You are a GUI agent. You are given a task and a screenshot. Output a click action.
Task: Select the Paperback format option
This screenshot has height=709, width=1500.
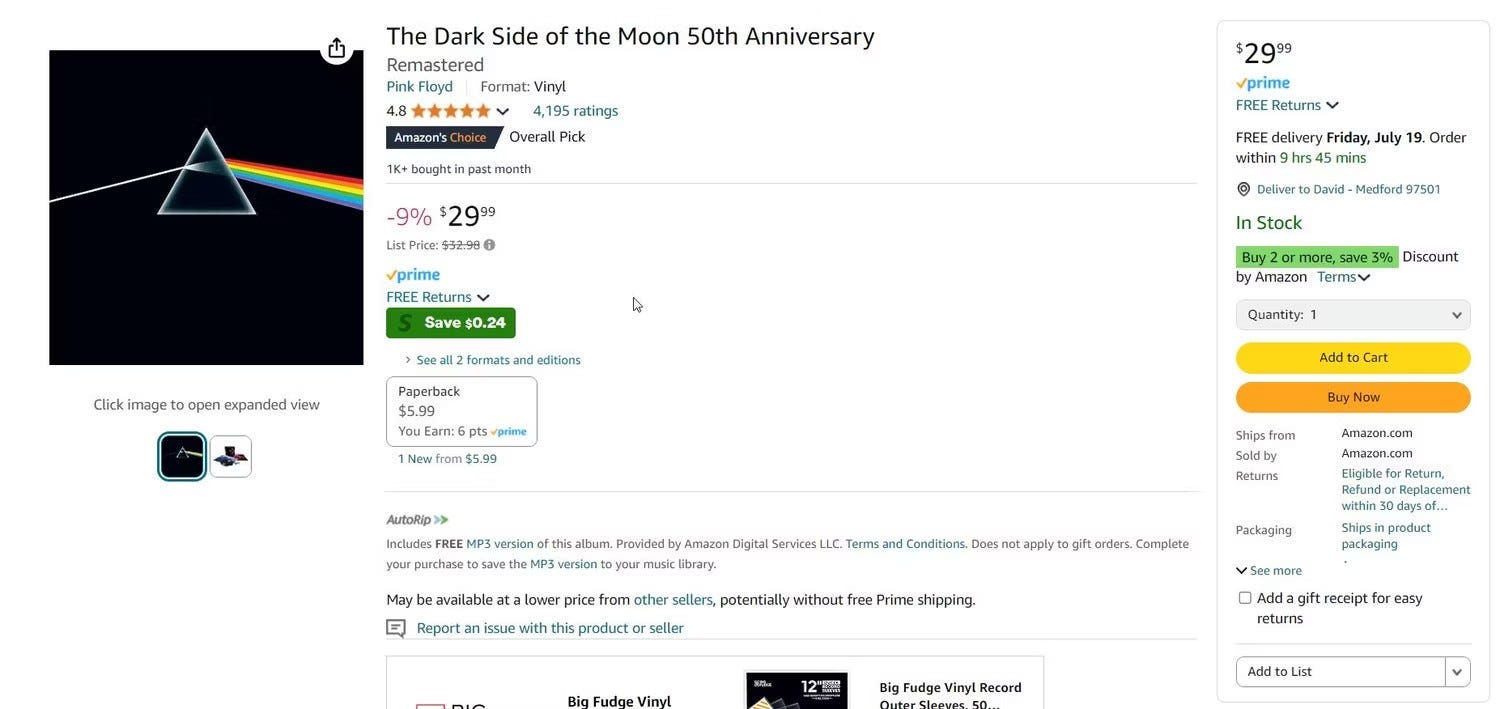click(x=461, y=411)
